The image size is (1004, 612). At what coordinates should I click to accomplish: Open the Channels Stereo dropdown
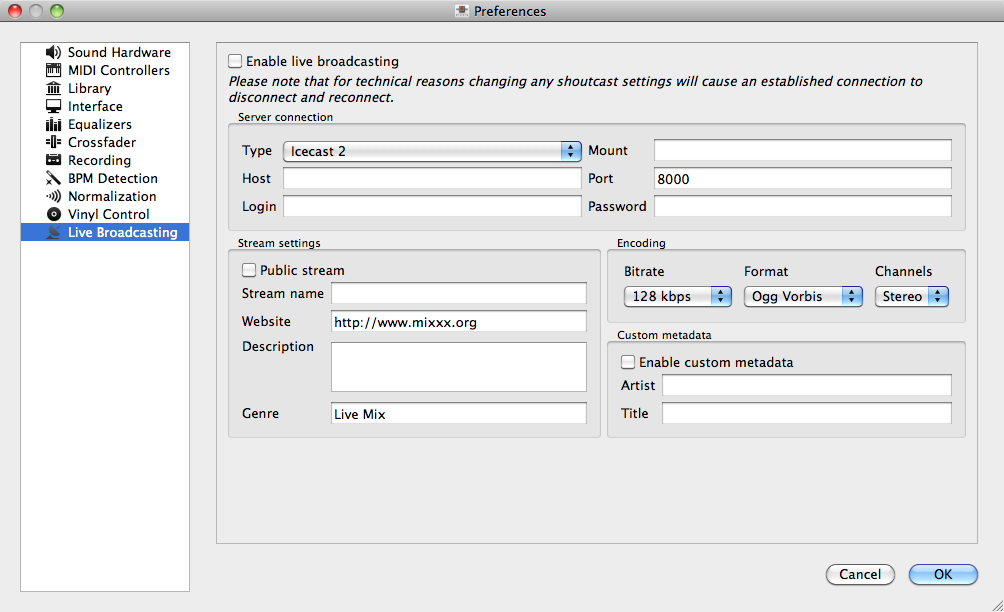(x=912, y=296)
